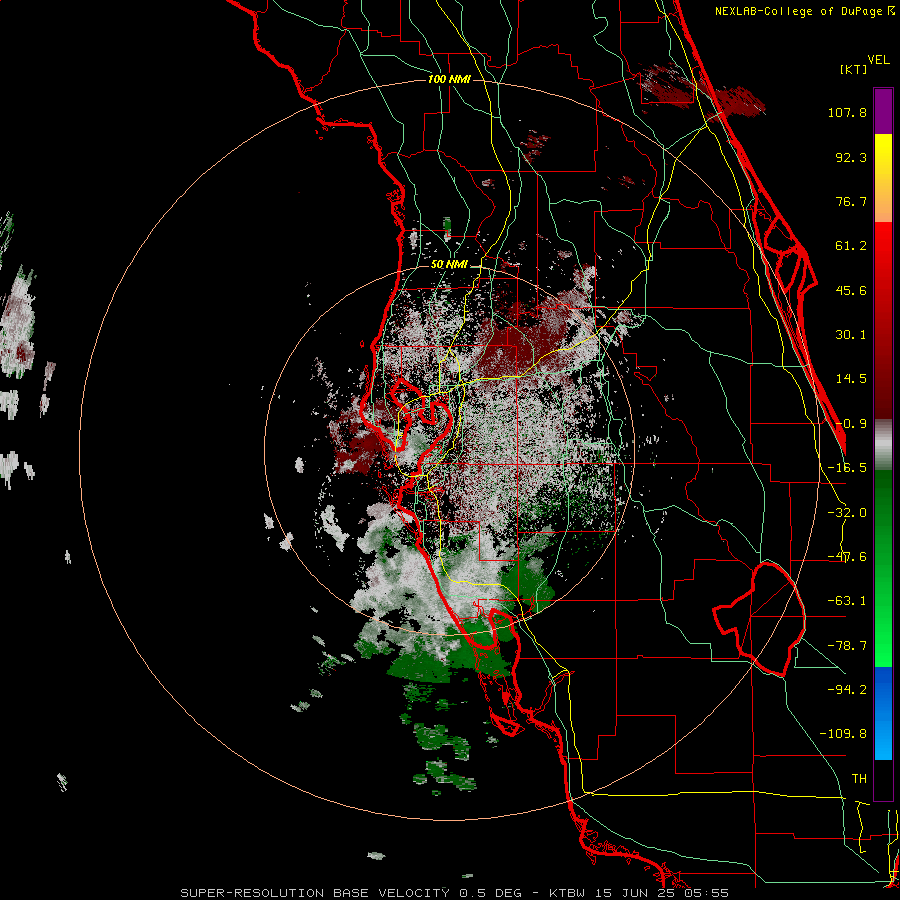900x900 pixels.
Task: Click the 50 NMI range ring label
Action: (x=449, y=265)
